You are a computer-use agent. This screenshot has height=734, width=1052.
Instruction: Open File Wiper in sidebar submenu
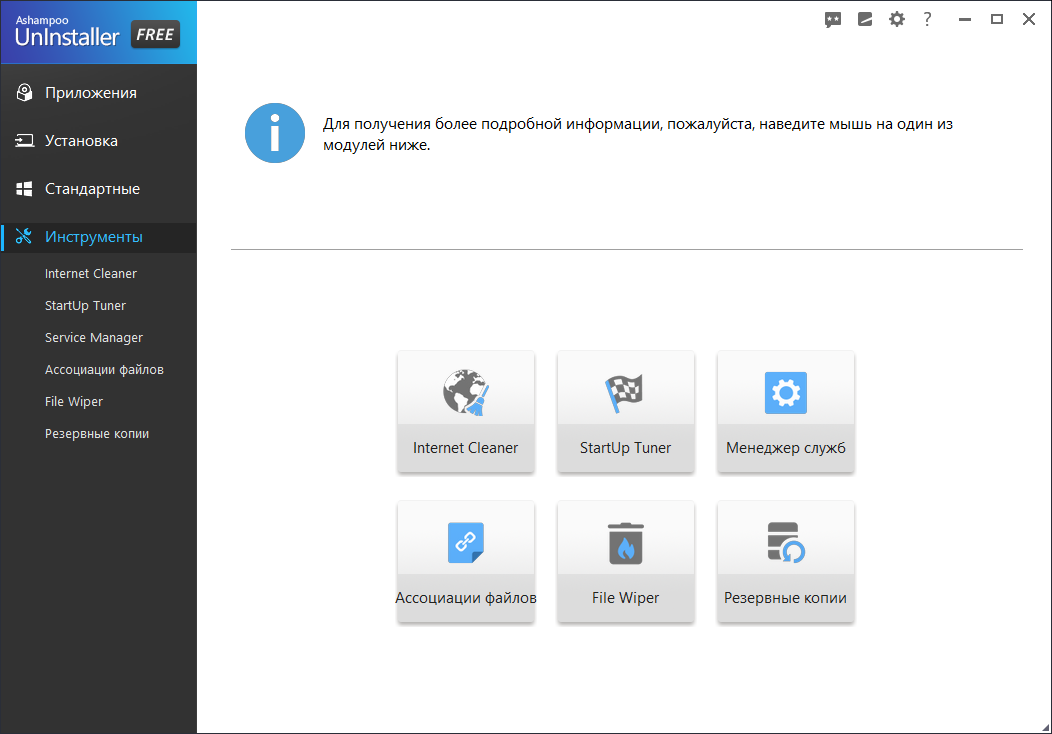(74, 402)
